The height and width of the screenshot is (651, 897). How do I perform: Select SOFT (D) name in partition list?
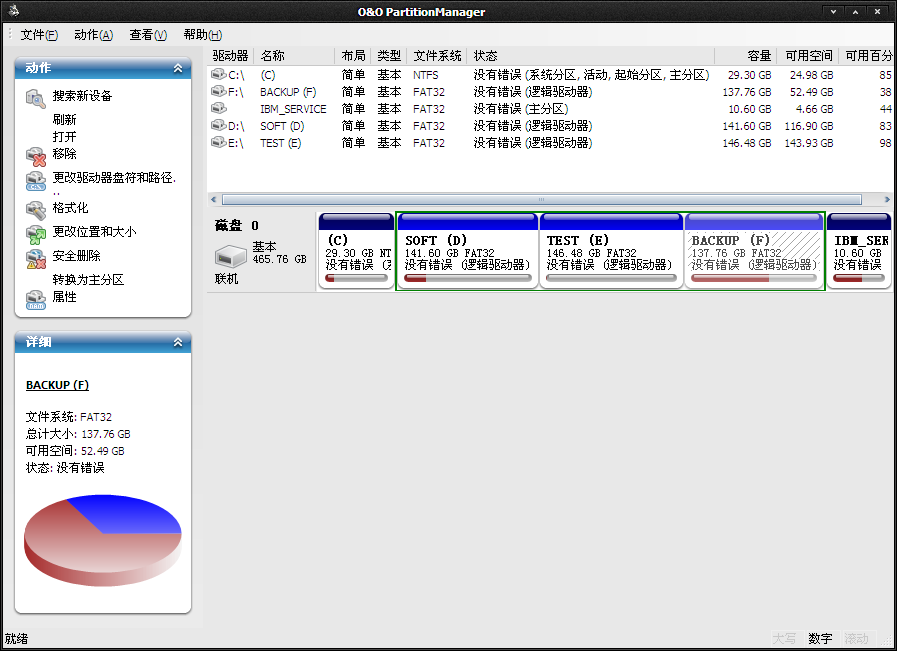click(282, 126)
